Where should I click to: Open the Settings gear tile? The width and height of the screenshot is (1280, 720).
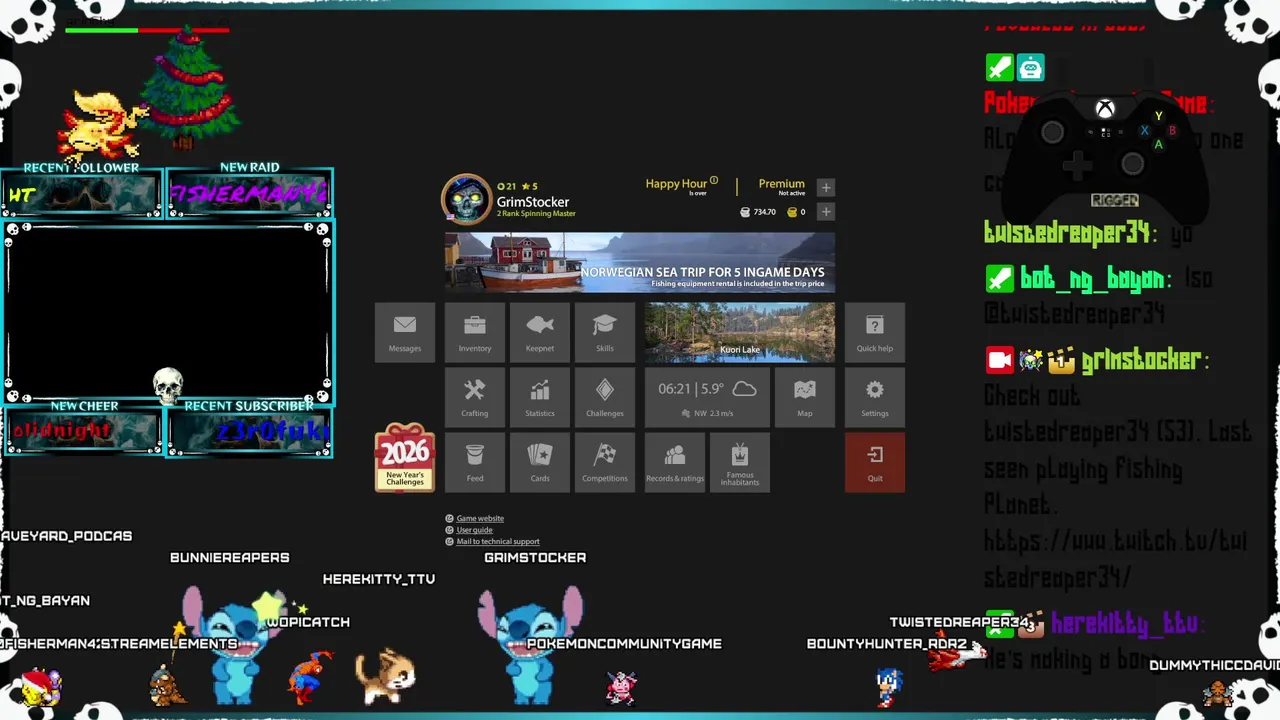875,397
